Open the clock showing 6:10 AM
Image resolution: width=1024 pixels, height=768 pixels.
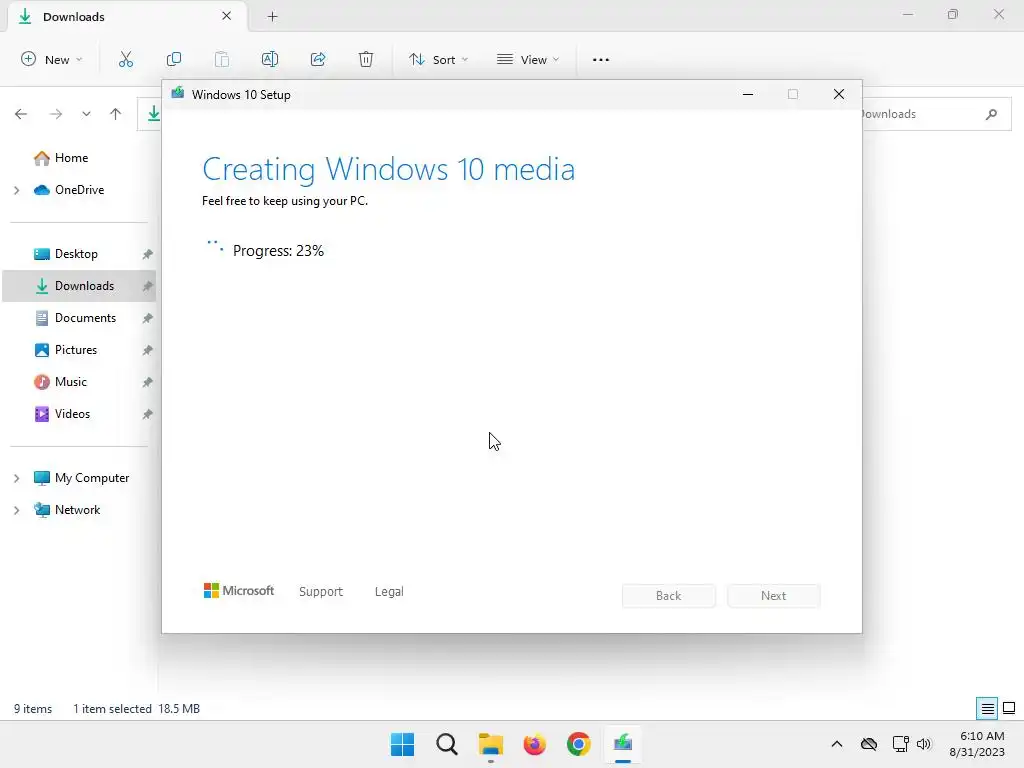977,744
